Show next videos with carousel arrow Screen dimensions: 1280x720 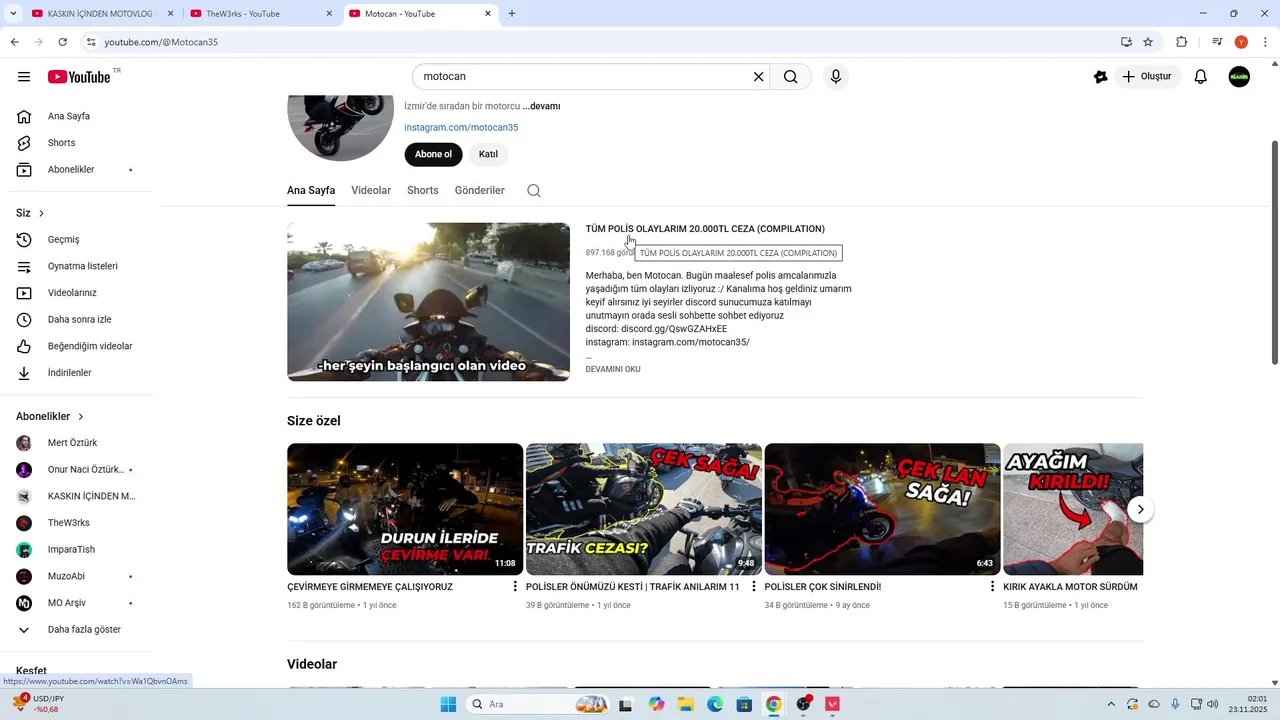(1140, 509)
